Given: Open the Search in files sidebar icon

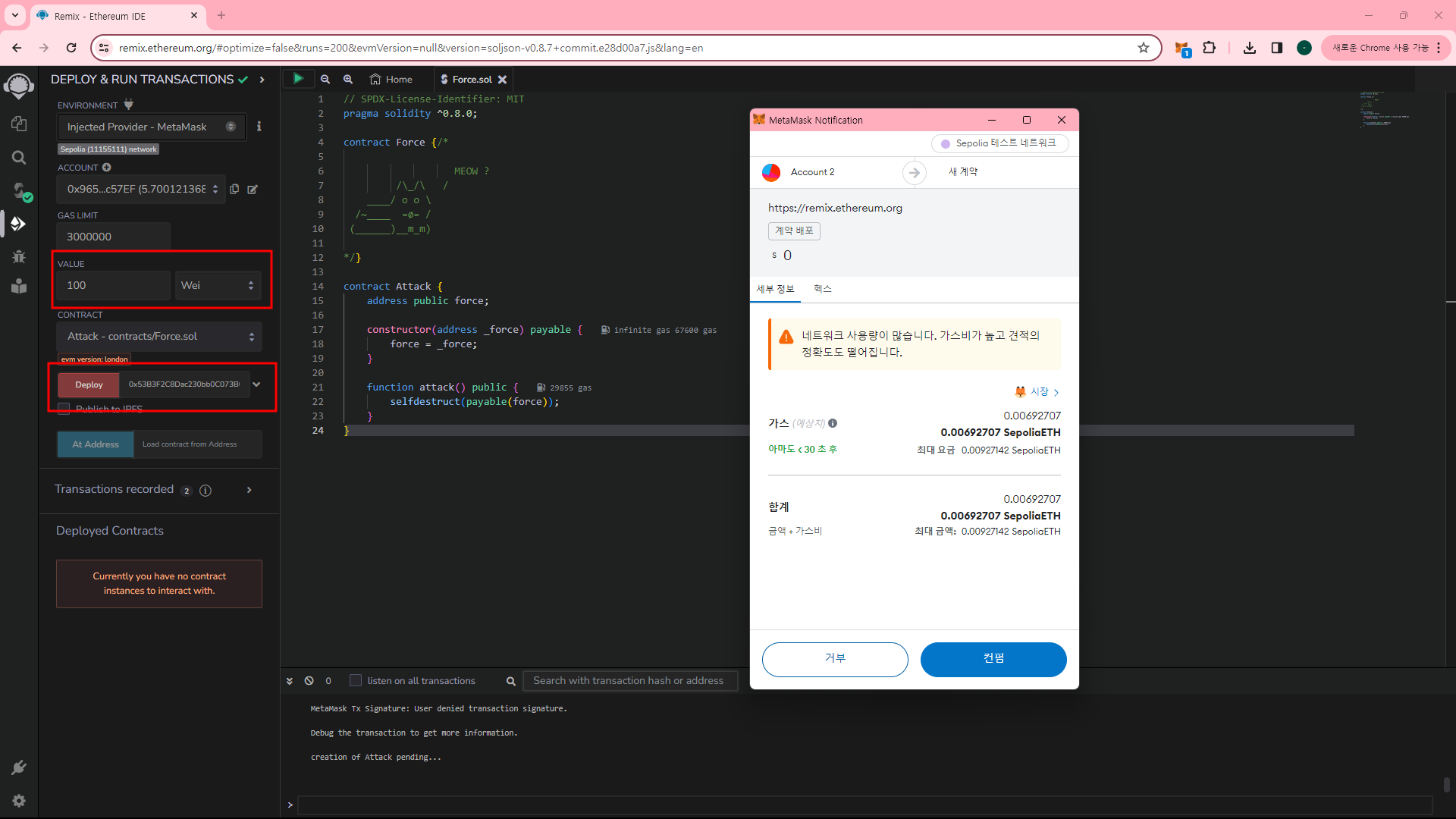Looking at the screenshot, I should point(19,157).
